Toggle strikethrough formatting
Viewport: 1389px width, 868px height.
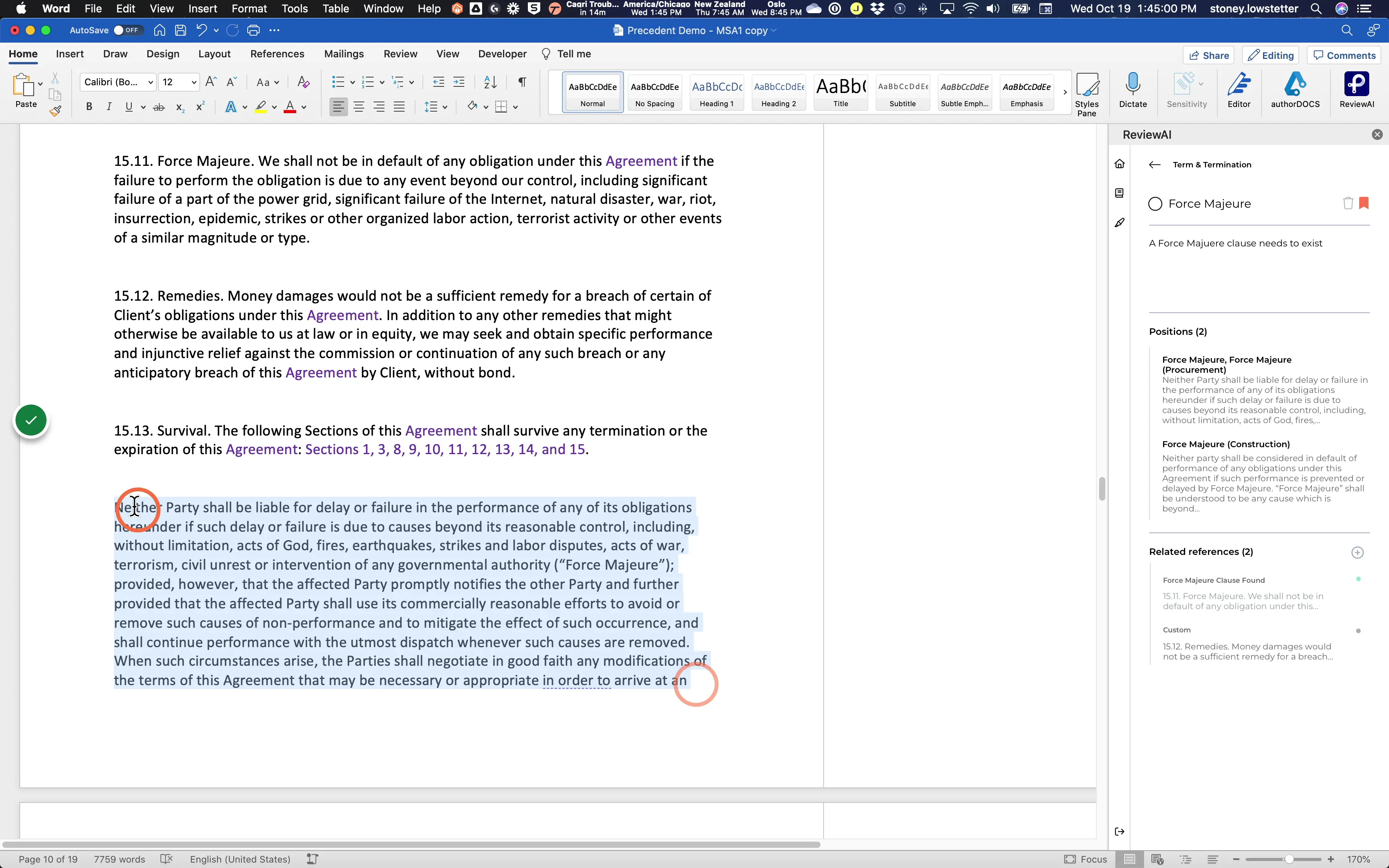(159, 107)
